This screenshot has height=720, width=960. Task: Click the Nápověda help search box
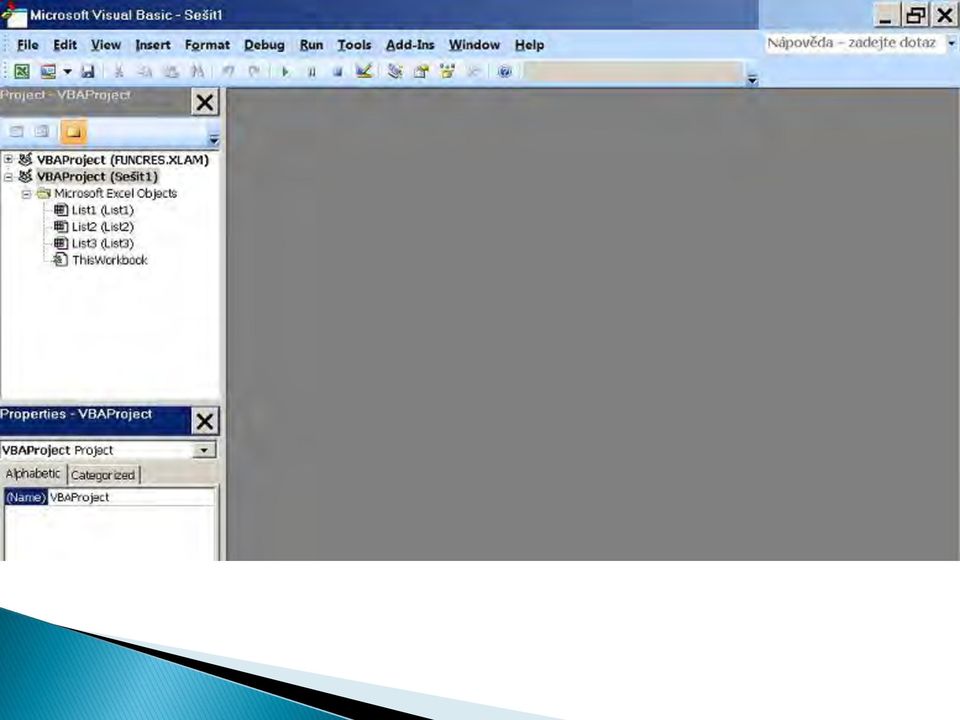[x=854, y=43]
